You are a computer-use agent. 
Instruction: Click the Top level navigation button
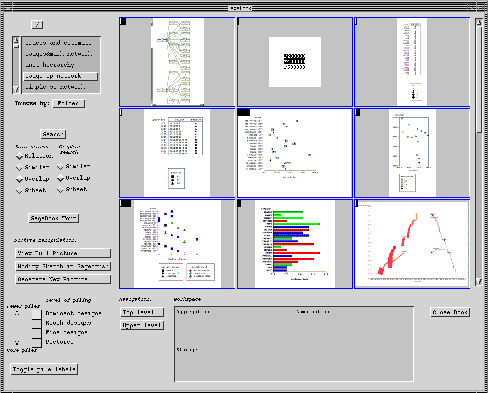[x=142, y=312]
